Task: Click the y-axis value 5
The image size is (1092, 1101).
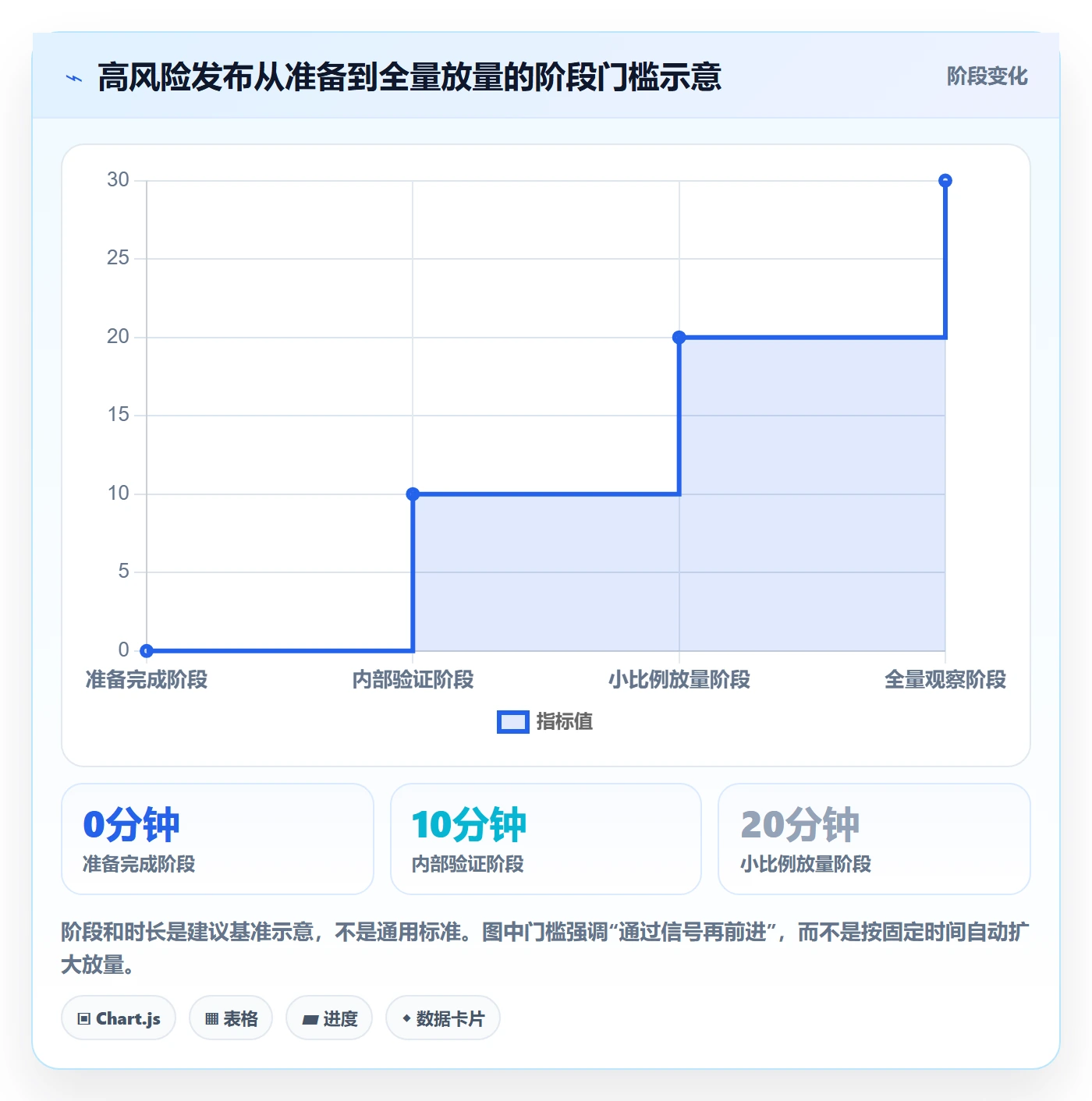Action: pyautogui.click(x=123, y=572)
